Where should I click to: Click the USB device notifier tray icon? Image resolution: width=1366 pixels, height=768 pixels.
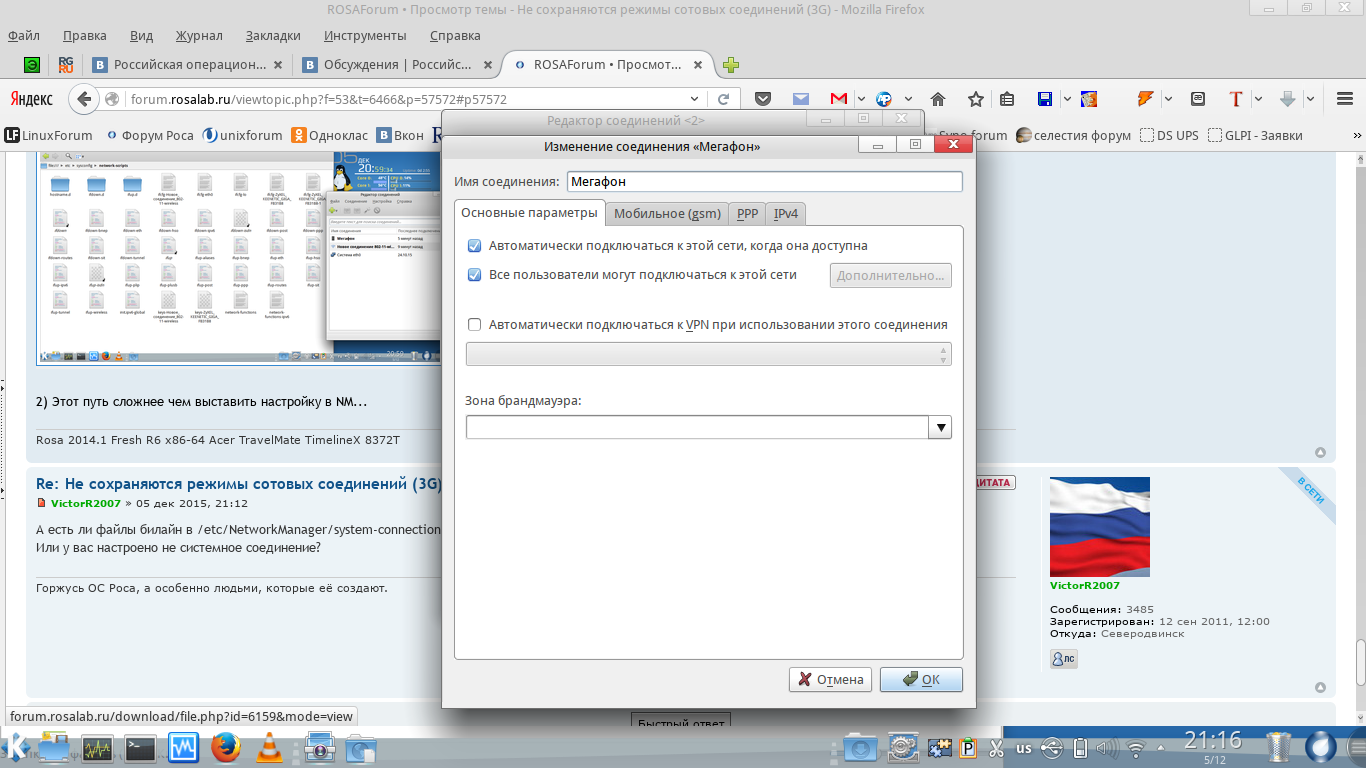point(1051,747)
